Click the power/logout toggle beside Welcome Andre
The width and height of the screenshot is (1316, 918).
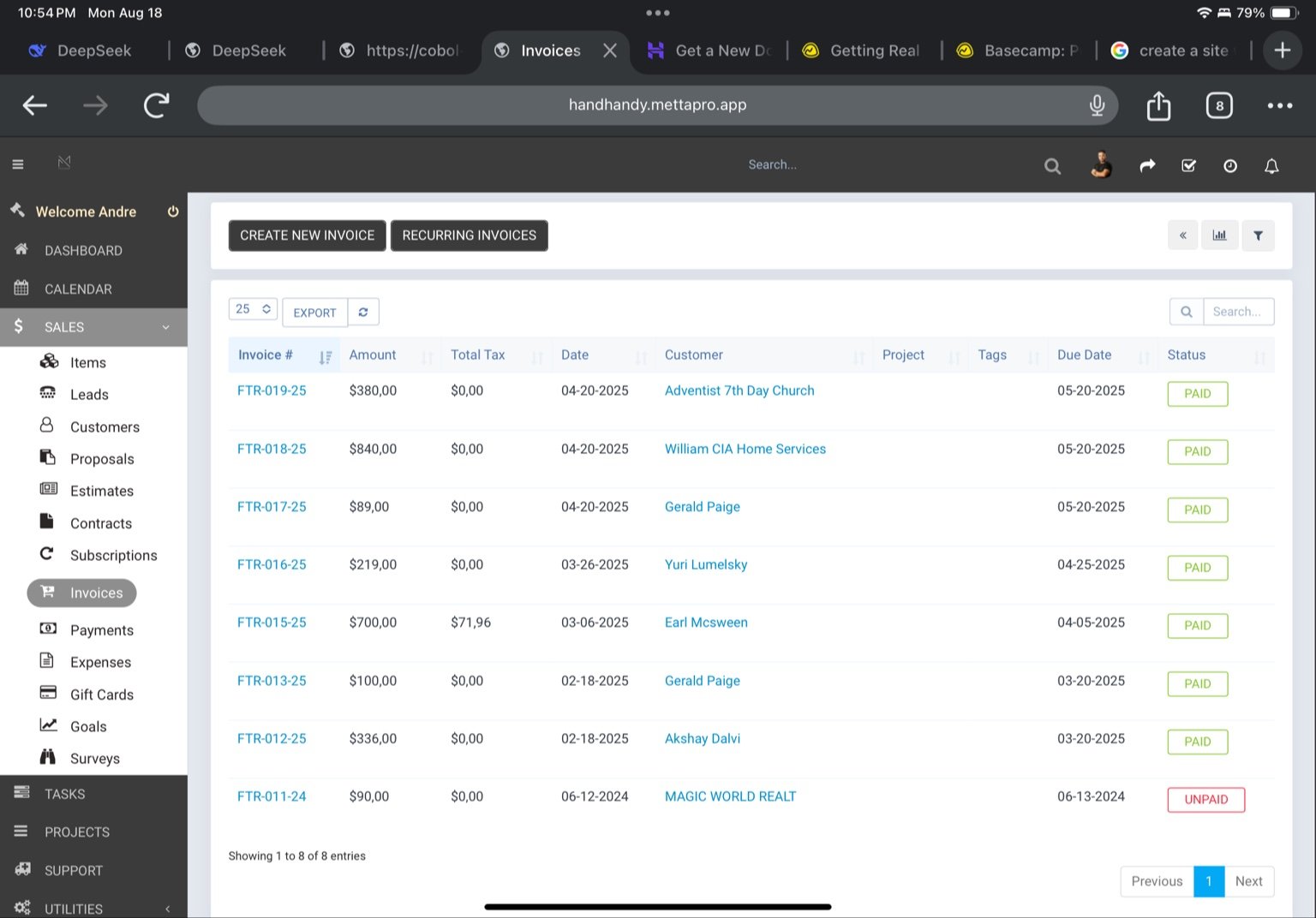point(173,211)
